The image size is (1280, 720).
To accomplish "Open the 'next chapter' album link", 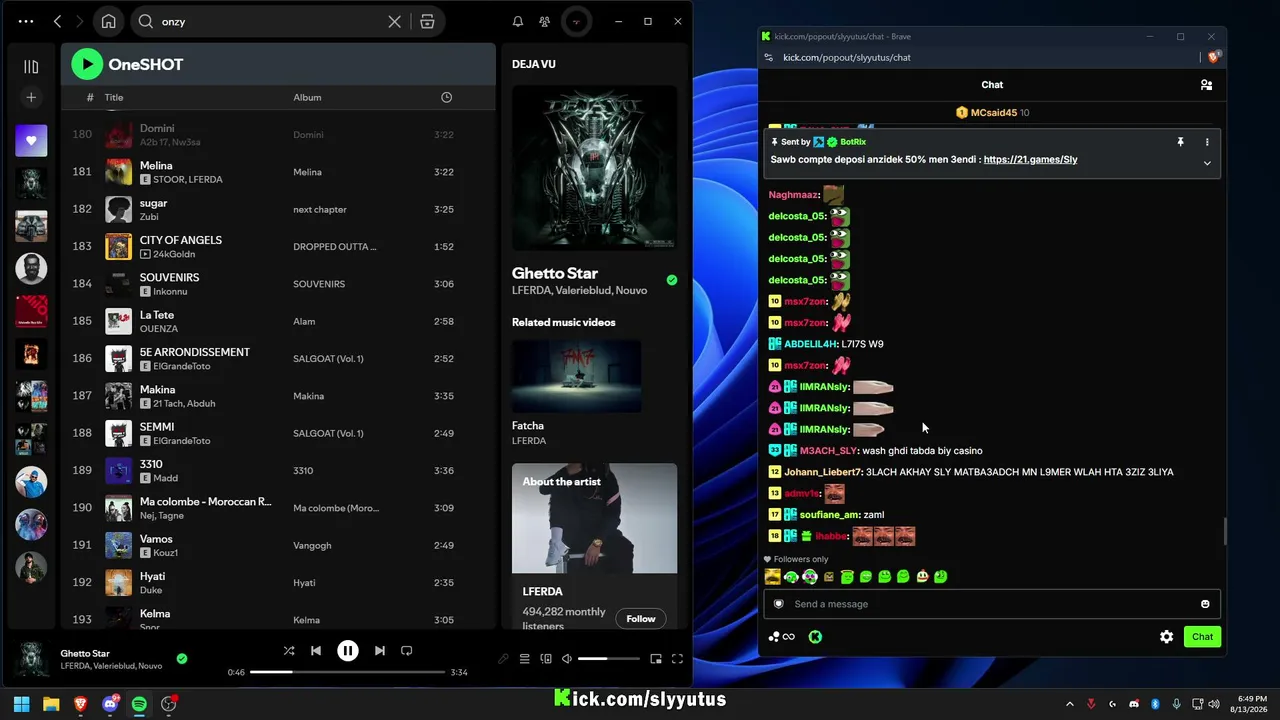I will tap(320, 209).
